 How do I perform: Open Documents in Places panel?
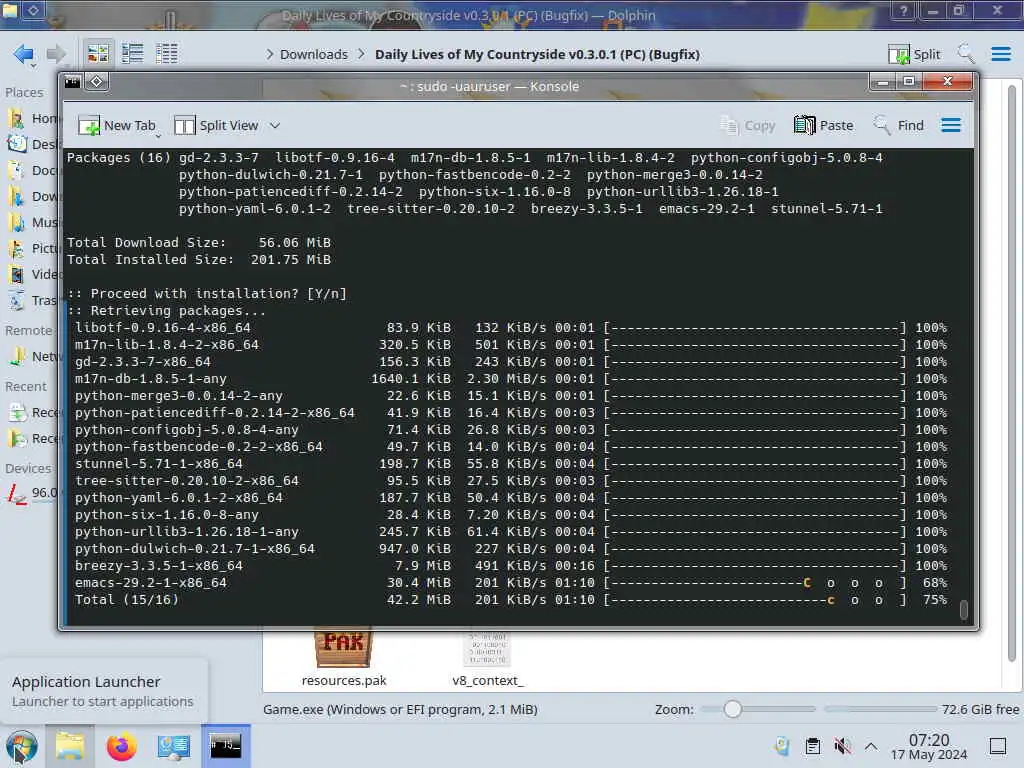click(x=33, y=170)
